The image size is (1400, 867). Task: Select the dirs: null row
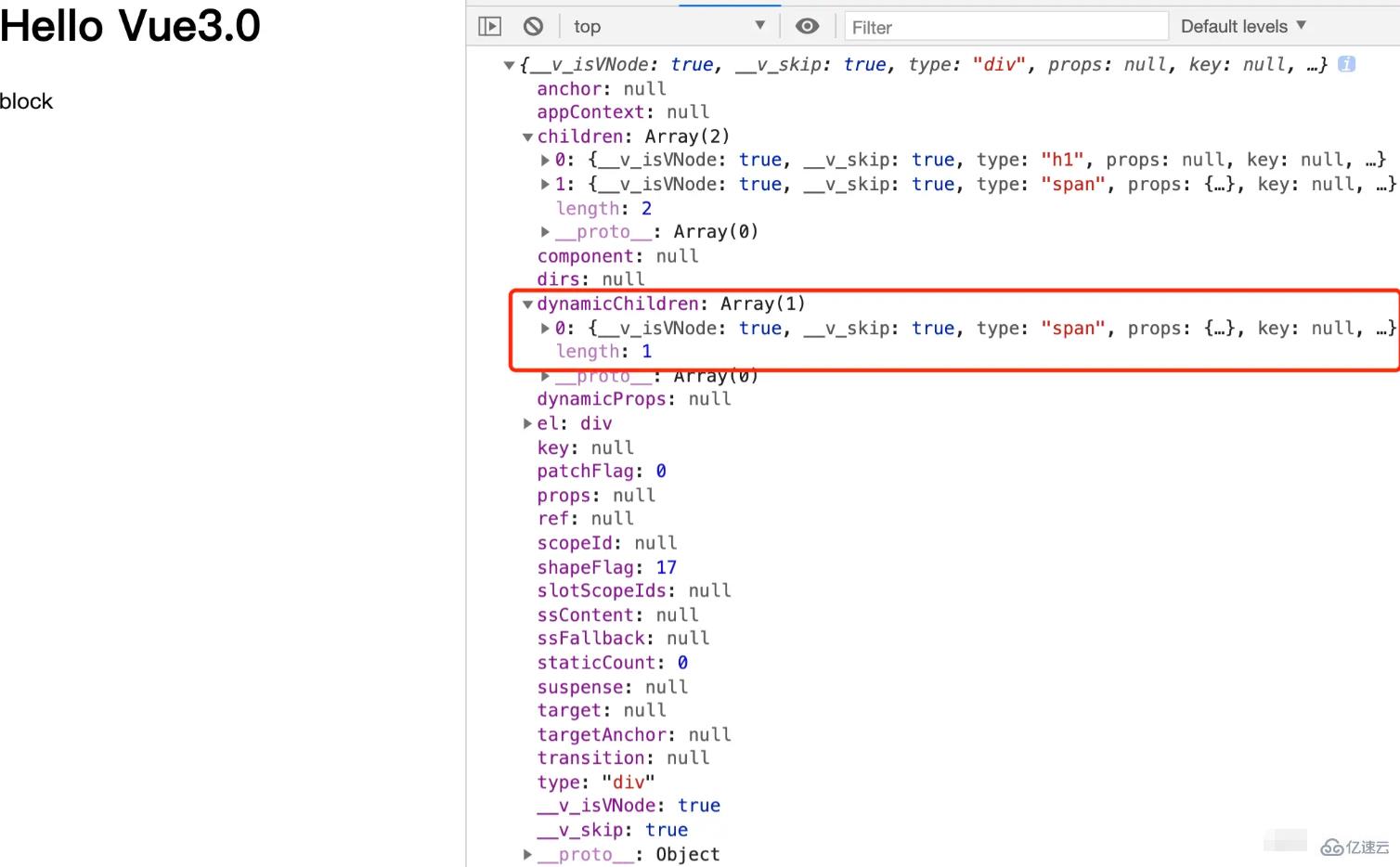tap(590, 279)
